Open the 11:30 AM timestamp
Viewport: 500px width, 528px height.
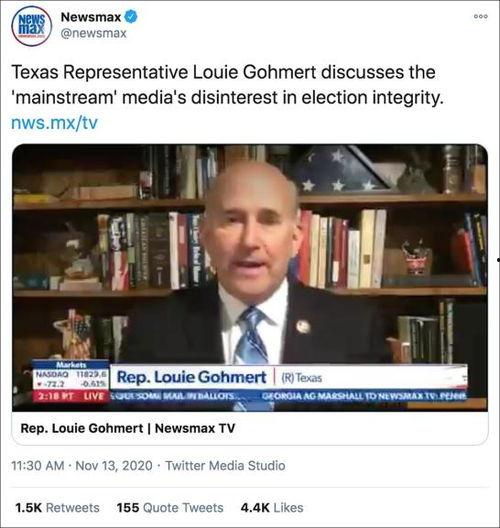point(38,466)
